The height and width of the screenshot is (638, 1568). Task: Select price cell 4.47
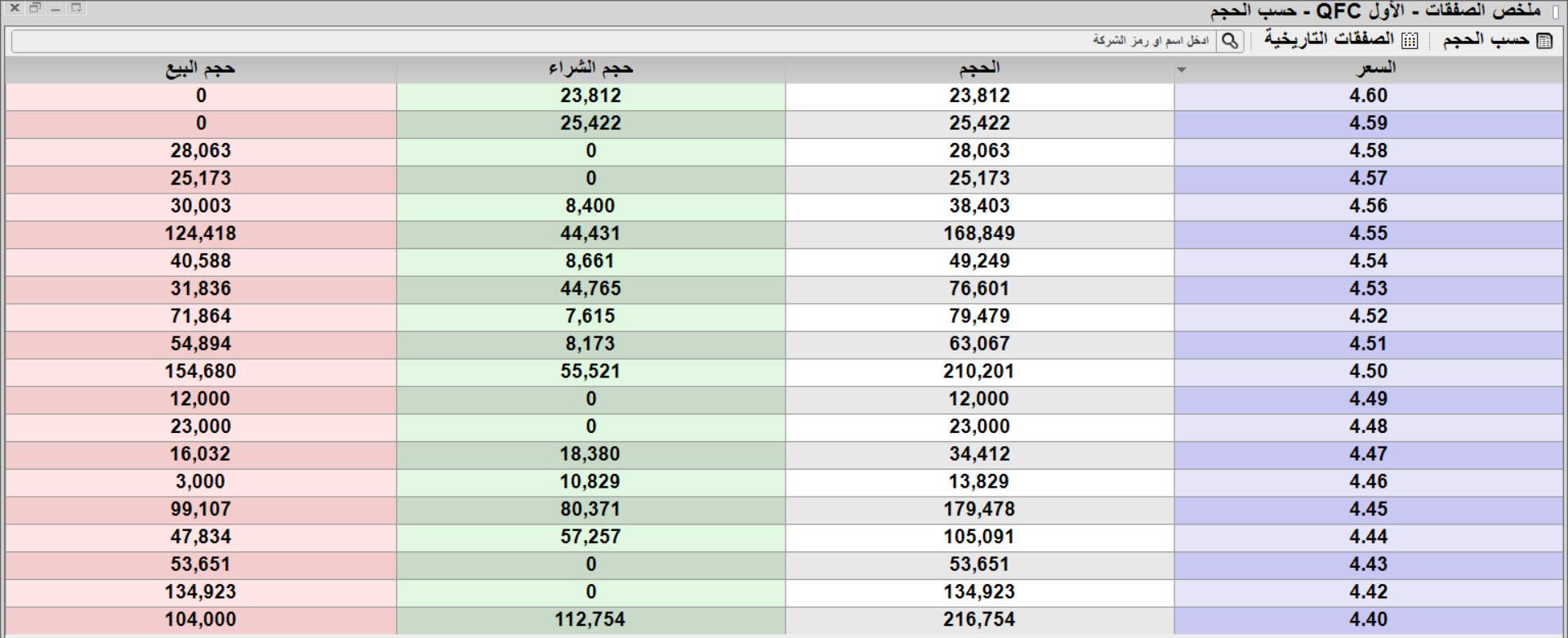pyautogui.click(x=1369, y=455)
